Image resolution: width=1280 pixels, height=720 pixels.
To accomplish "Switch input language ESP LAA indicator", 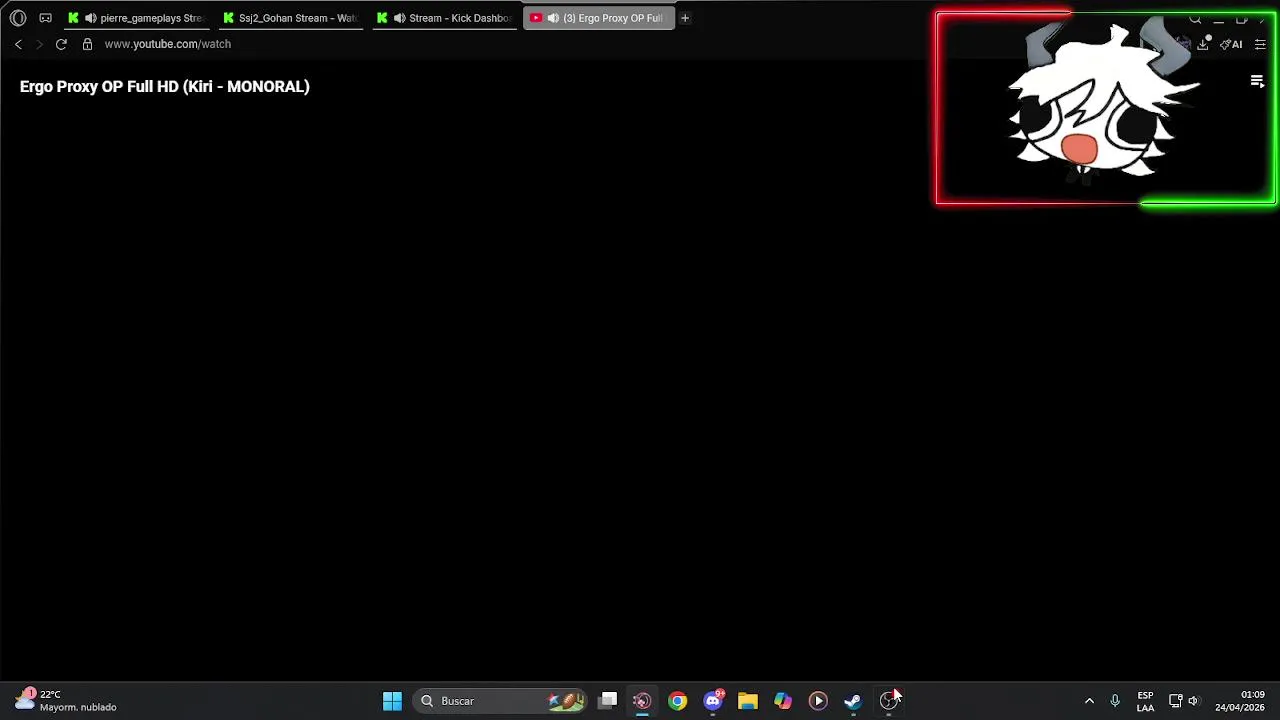I will click(x=1145, y=701).
